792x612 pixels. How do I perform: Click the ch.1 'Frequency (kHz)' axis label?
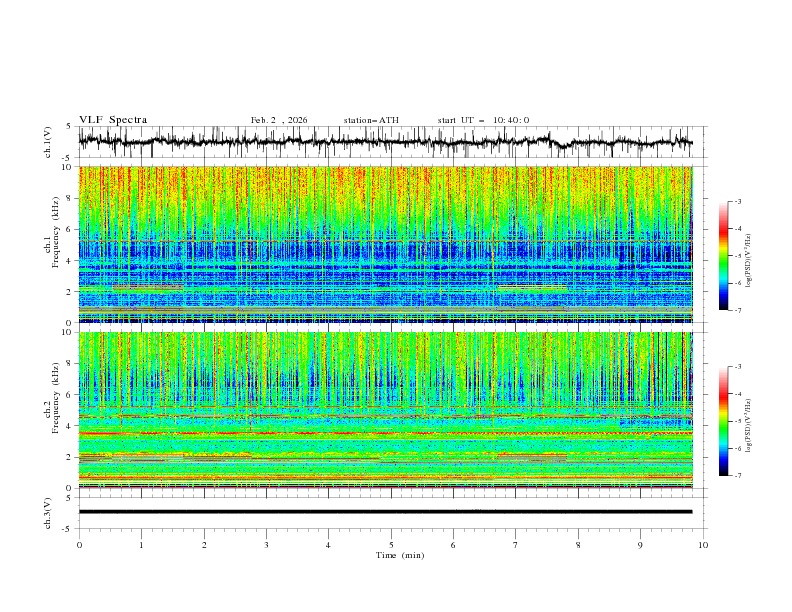click(55, 233)
